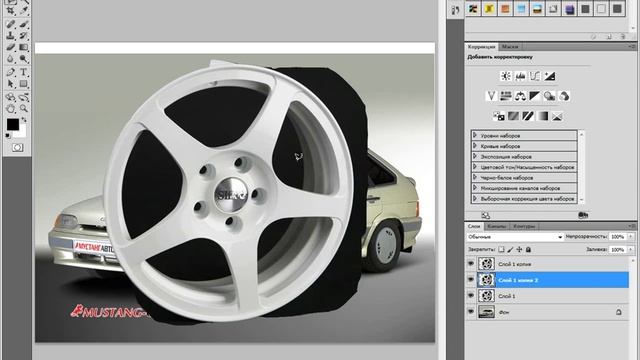
Task: Select the 3D Orbit camera tool
Action: pyautogui.click(x=24, y=97)
